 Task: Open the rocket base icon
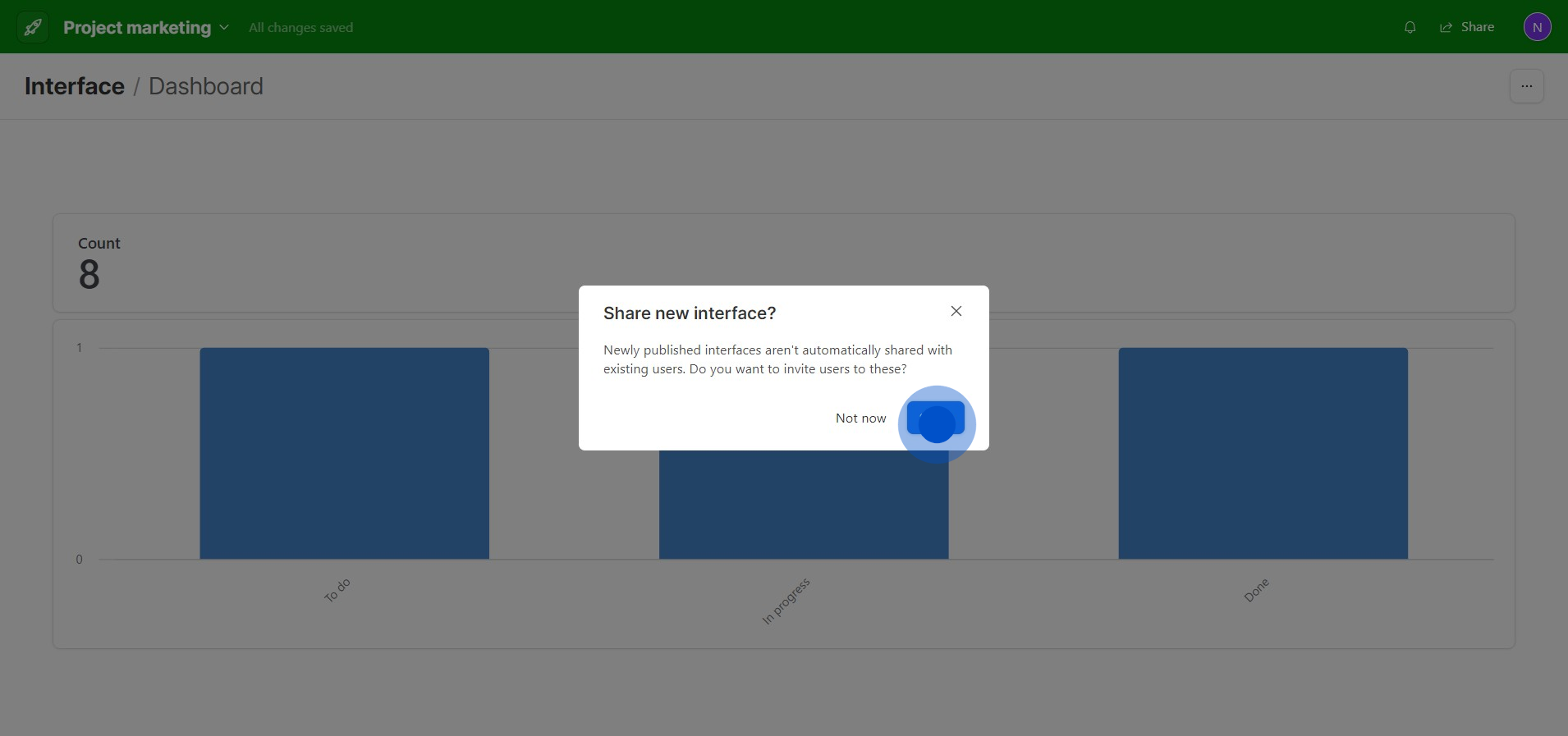tap(33, 27)
